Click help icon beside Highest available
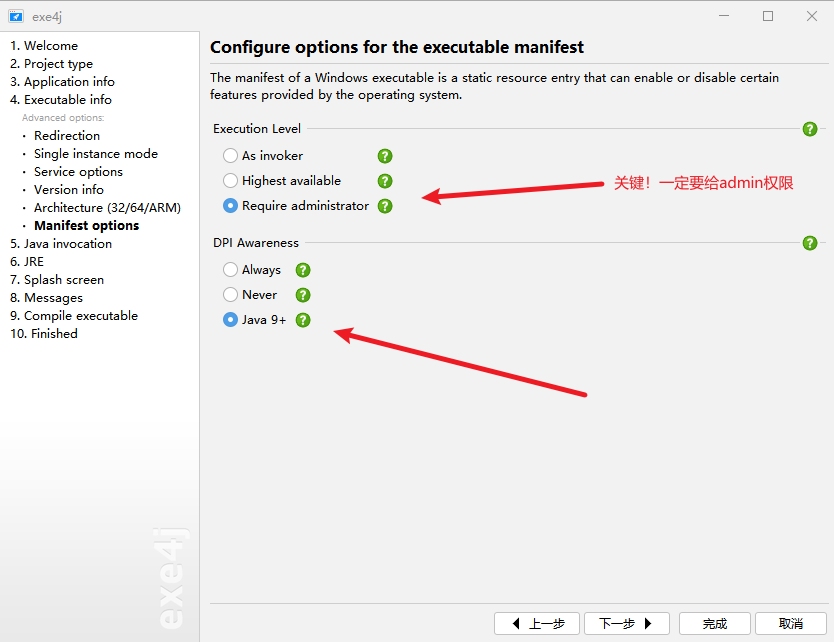Viewport: 834px width, 642px height. pyautogui.click(x=385, y=181)
